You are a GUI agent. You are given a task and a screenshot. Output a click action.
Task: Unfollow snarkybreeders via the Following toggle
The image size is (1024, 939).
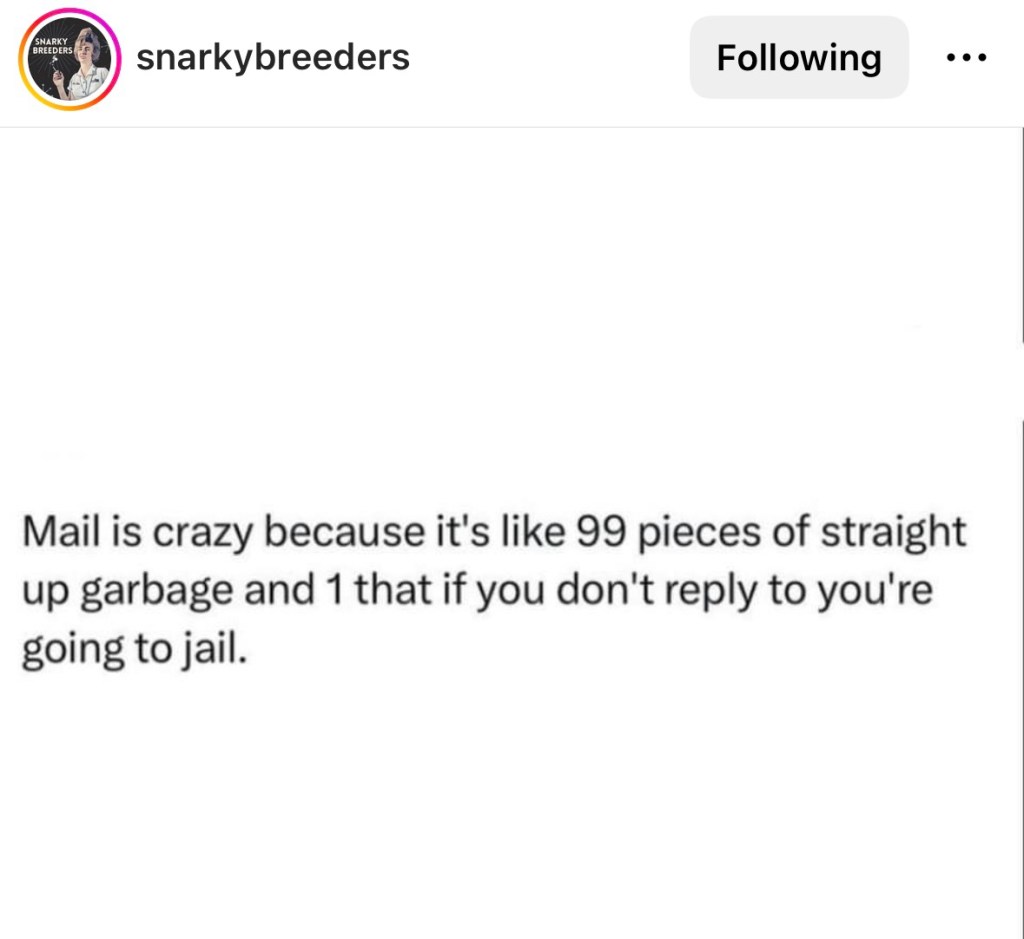pyautogui.click(x=798, y=58)
